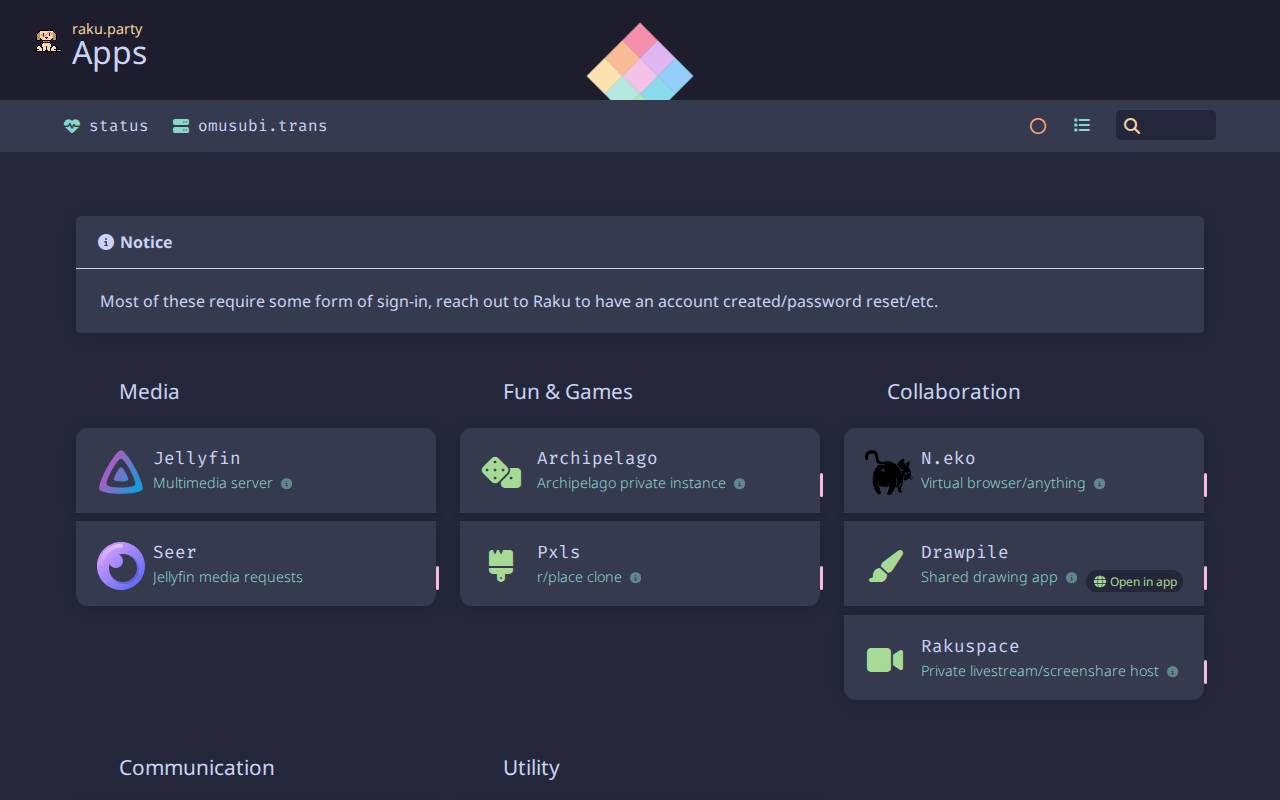Show info for Jellyfin Multimedia server
1280x800 pixels.
pos(286,484)
